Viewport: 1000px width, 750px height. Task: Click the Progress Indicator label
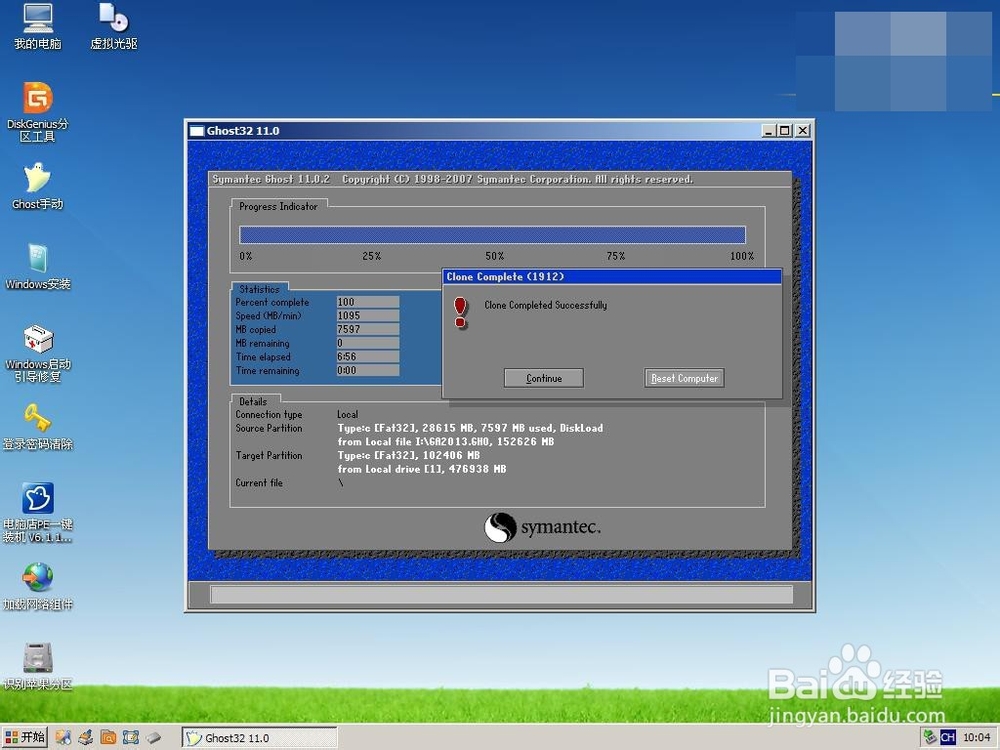pos(278,206)
